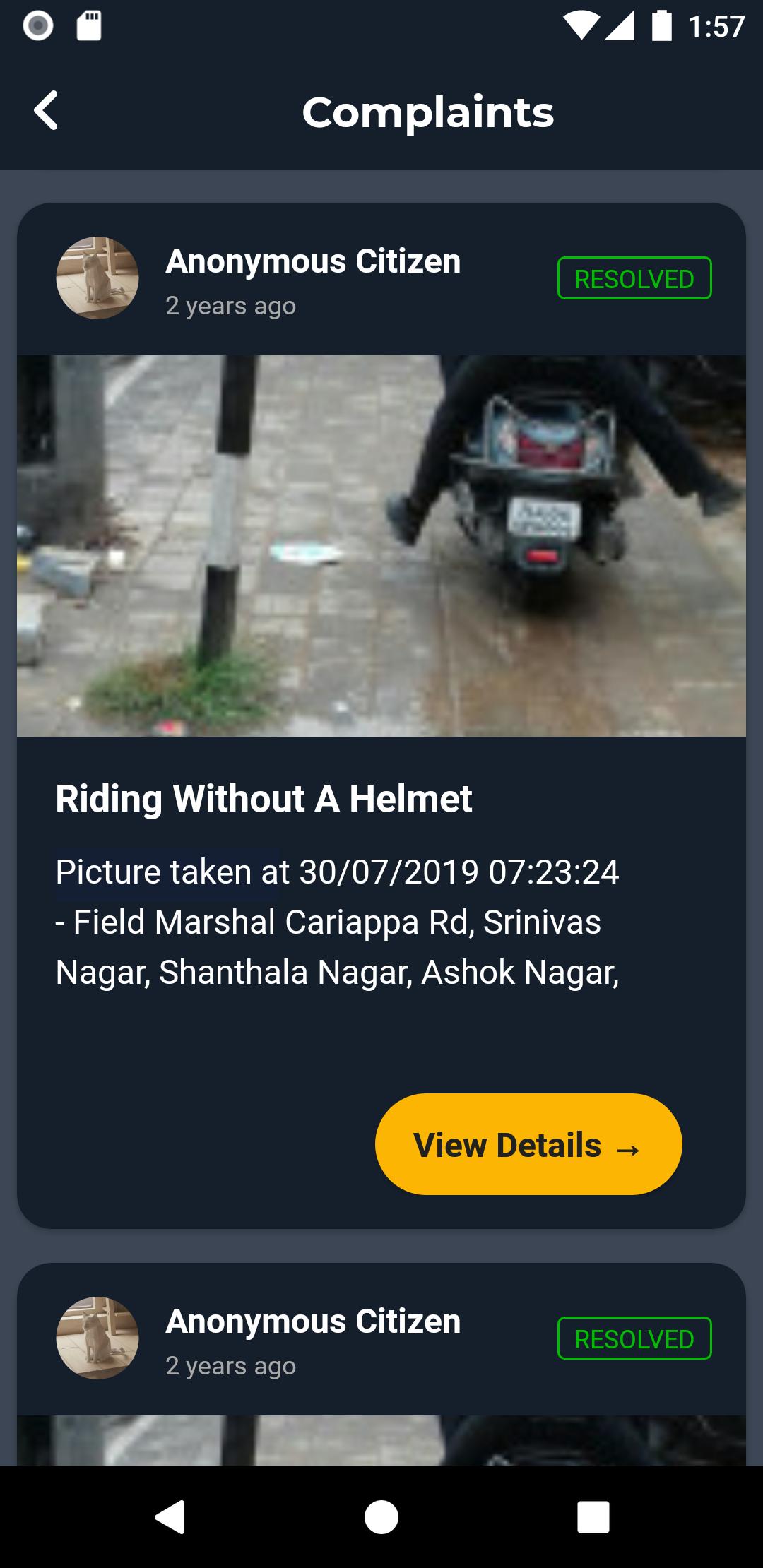Image resolution: width=763 pixels, height=1568 pixels.
Task: Tap the cellular signal strength icon
Action: tap(620, 27)
